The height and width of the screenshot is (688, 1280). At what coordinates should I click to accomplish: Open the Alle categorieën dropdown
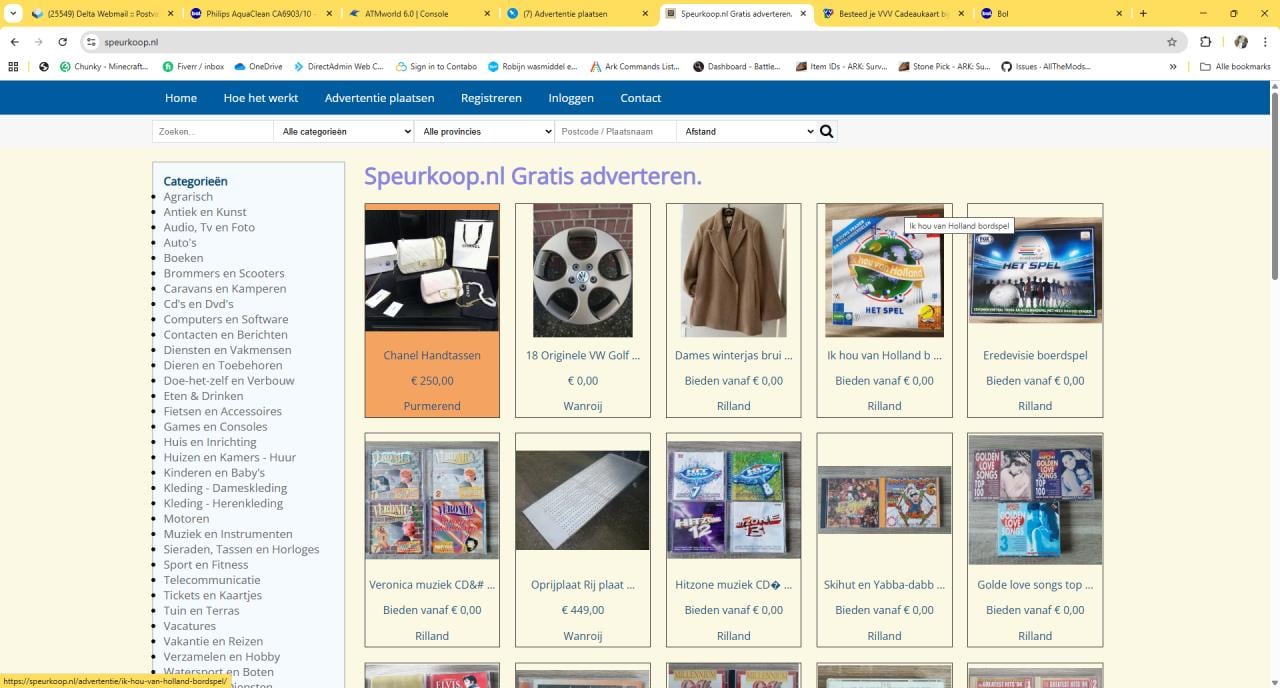[x=343, y=131]
